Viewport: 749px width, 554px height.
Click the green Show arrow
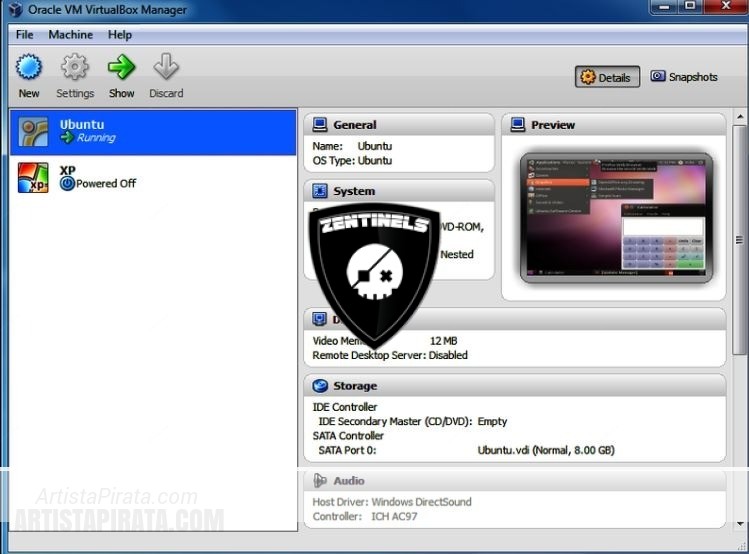coord(121,67)
